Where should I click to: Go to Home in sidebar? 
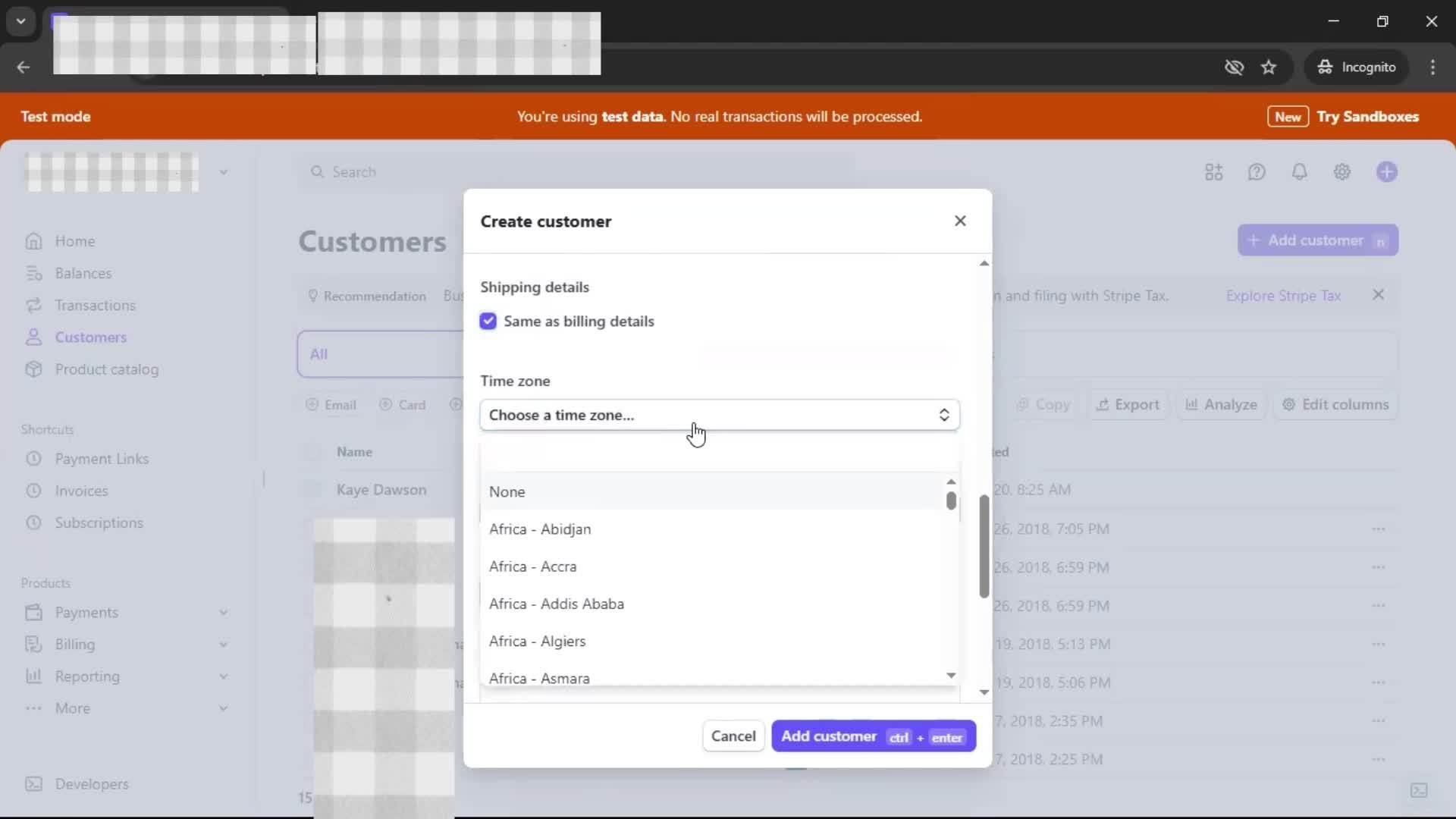click(74, 241)
